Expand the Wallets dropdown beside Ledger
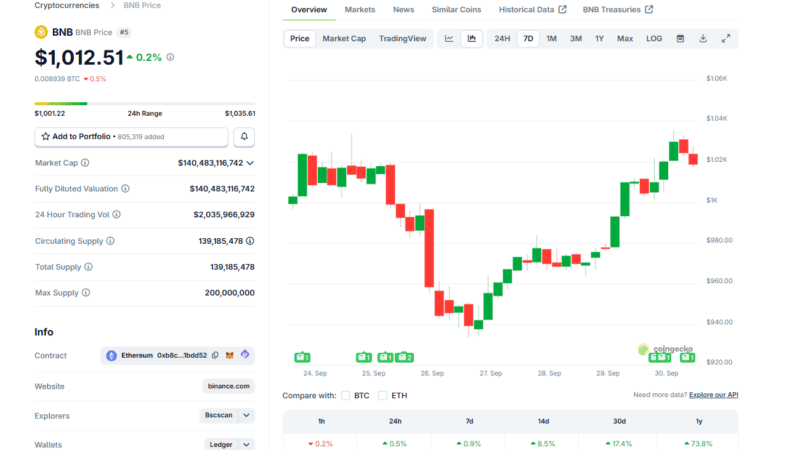Viewport: 800px width, 450px height. coord(247,444)
